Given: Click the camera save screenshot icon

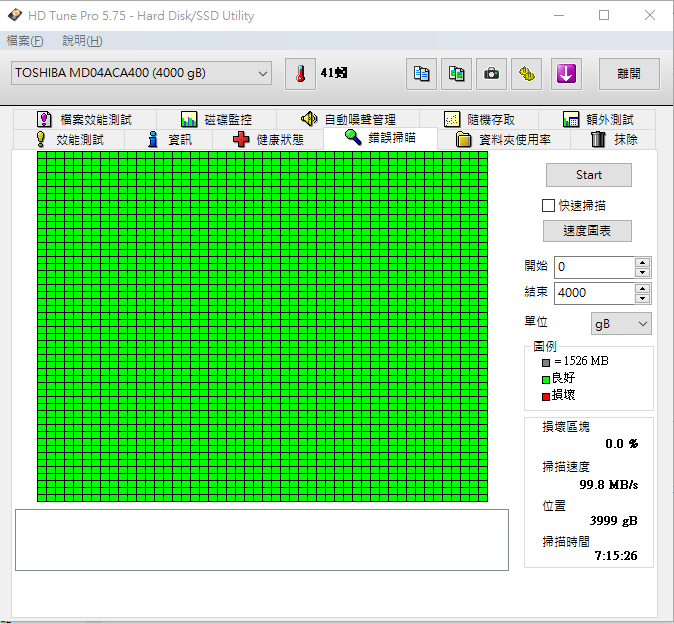Looking at the screenshot, I should (x=491, y=74).
